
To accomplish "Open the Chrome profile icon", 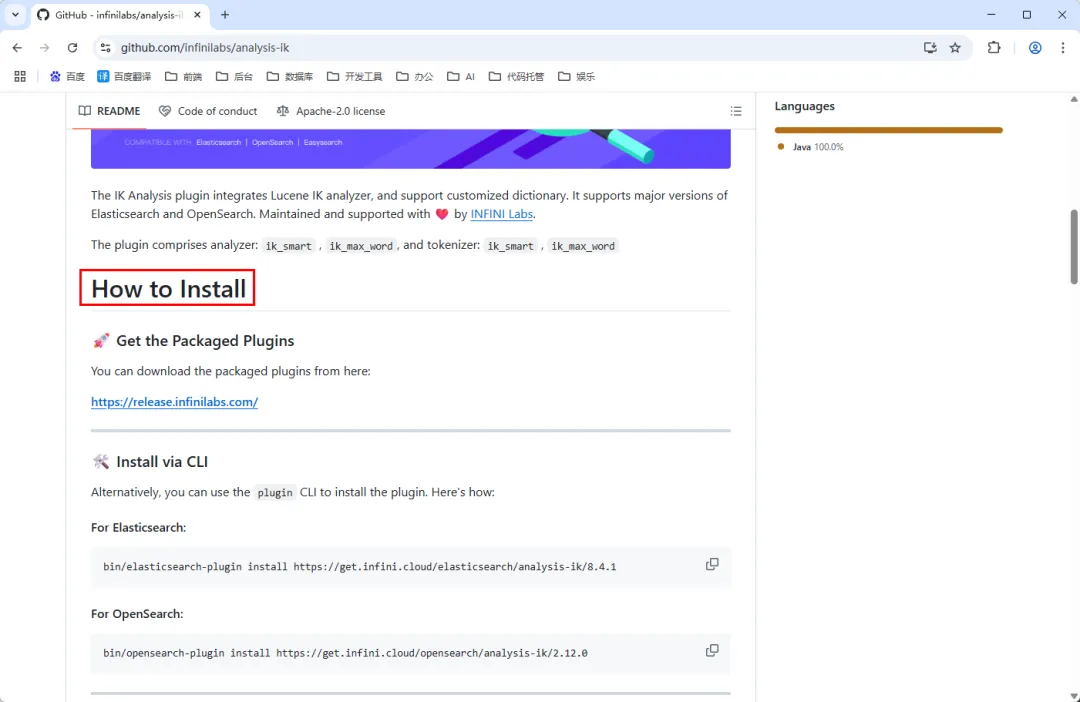I will [1035, 48].
